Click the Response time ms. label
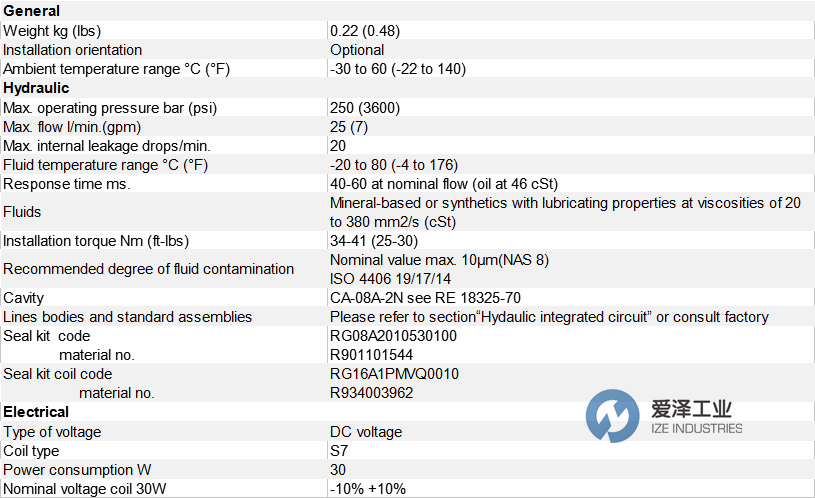 tap(67, 184)
